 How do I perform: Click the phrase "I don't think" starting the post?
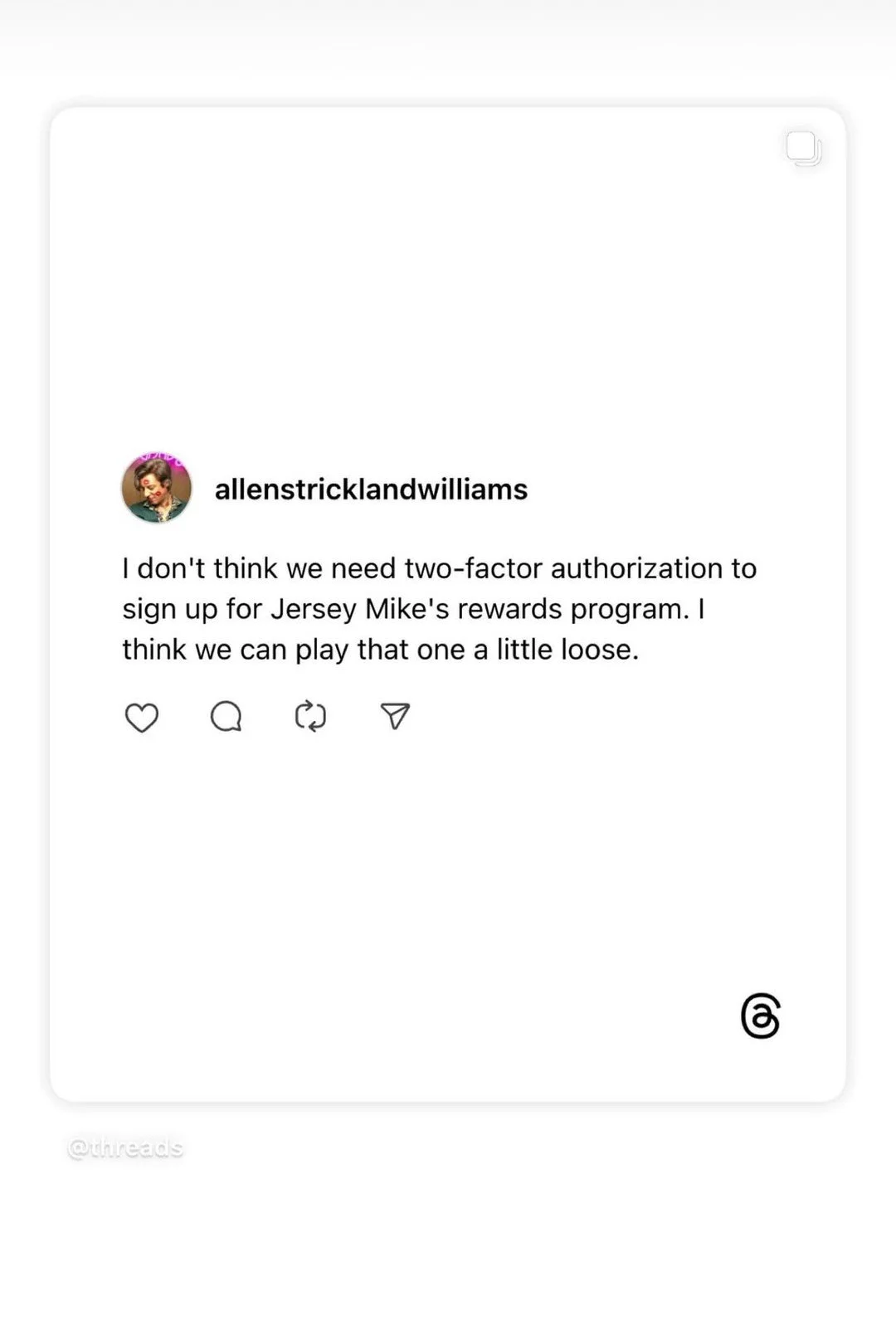[x=200, y=568]
